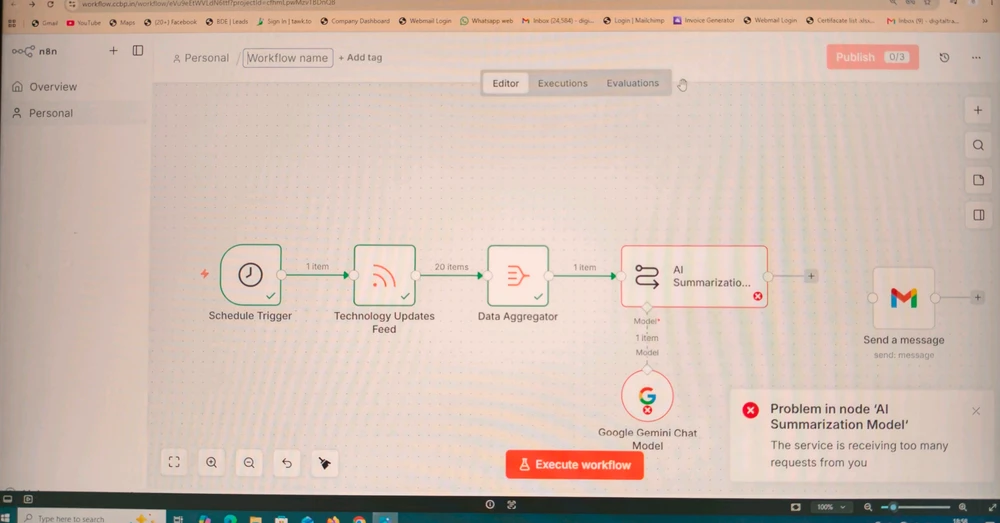Image resolution: width=1000 pixels, height=523 pixels.
Task: Open the 100% zoom dropdown in viewer
Action: [831, 507]
